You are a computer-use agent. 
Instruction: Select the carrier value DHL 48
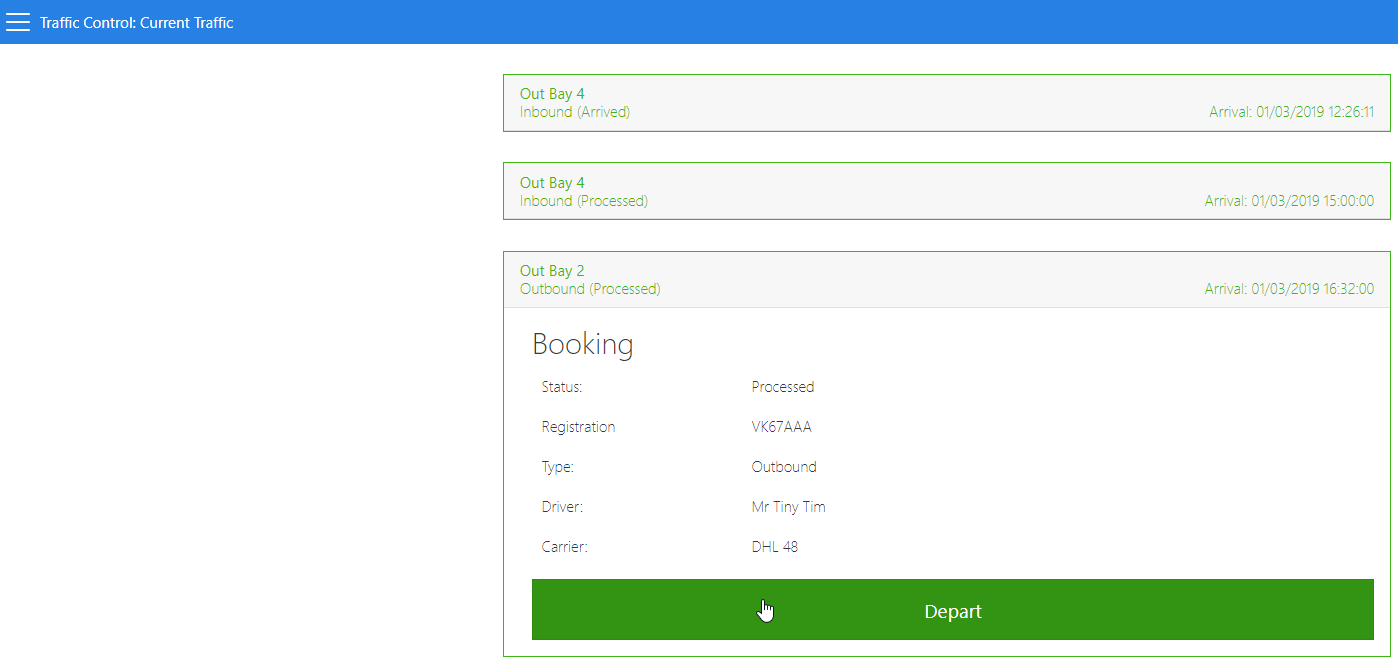click(774, 547)
